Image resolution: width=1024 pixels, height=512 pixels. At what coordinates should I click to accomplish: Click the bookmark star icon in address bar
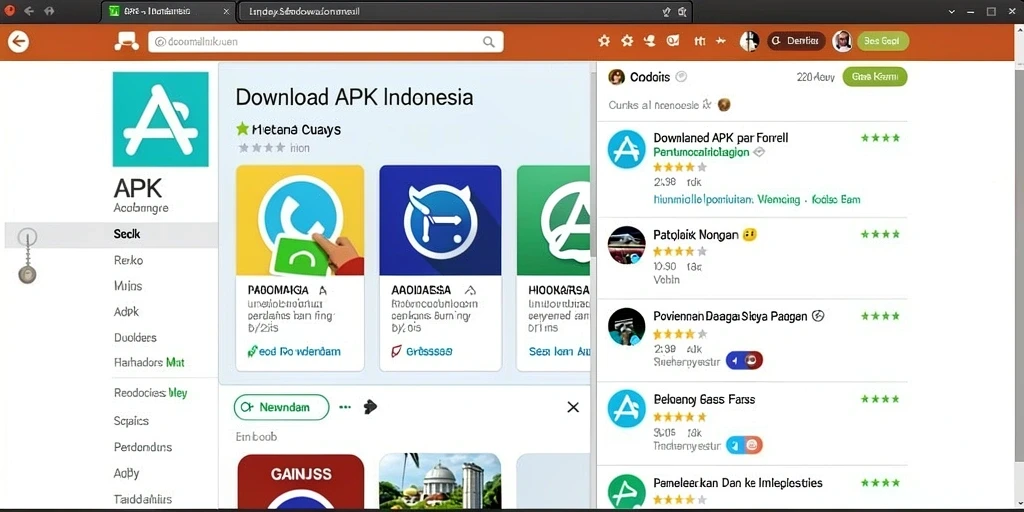pos(665,12)
